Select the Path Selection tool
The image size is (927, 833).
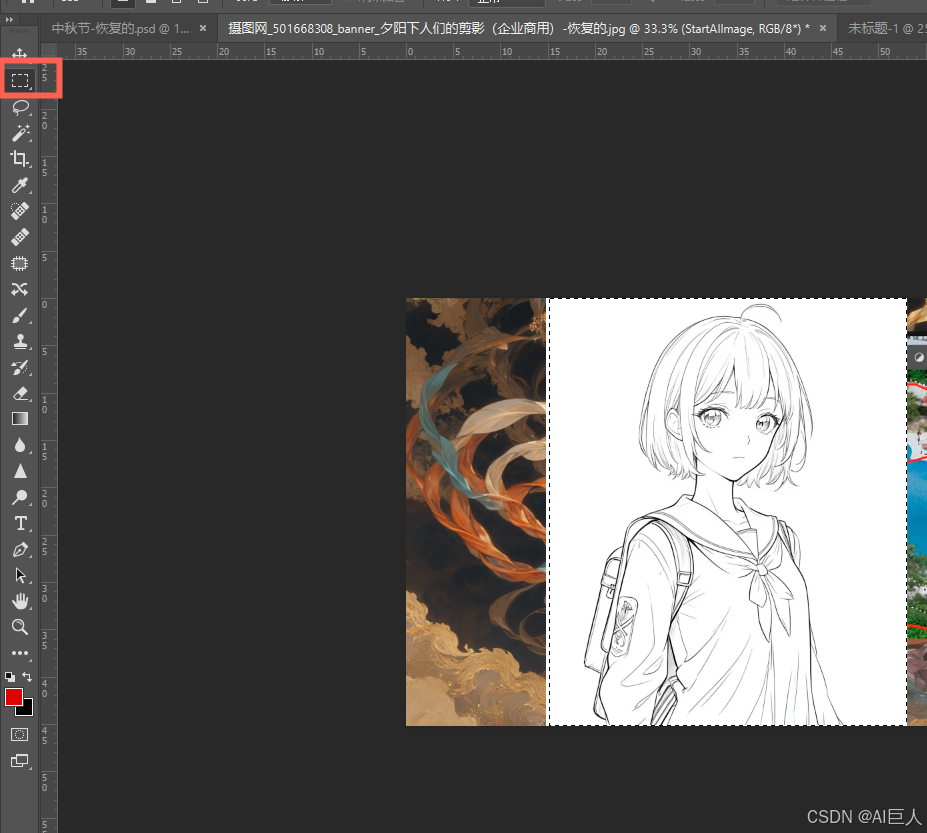[x=20, y=575]
